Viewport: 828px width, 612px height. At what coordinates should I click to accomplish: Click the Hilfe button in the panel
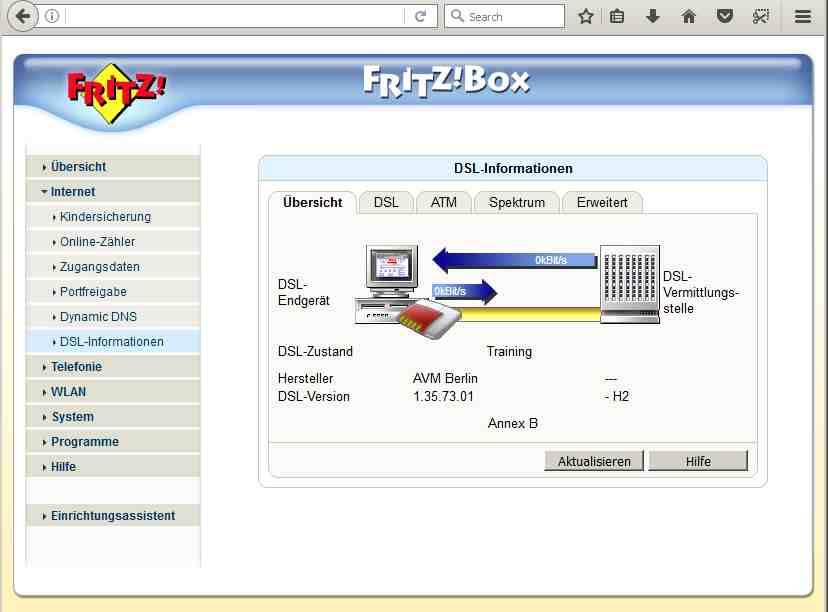click(x=698, y=461)
